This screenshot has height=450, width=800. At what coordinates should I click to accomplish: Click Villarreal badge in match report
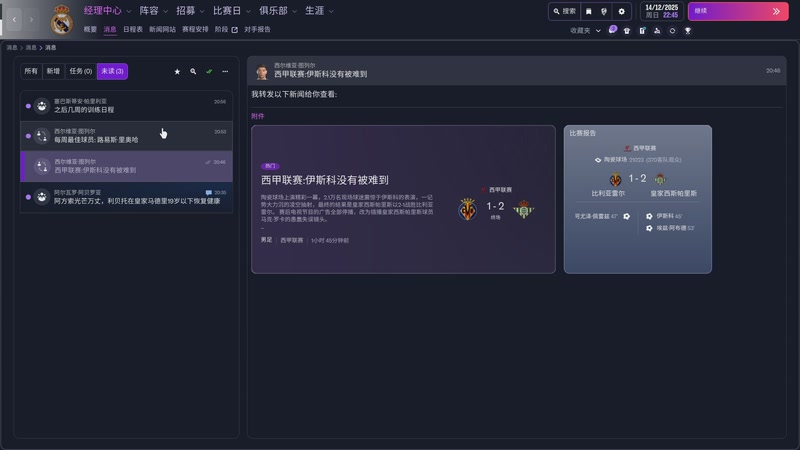click(x=615, y=179)
